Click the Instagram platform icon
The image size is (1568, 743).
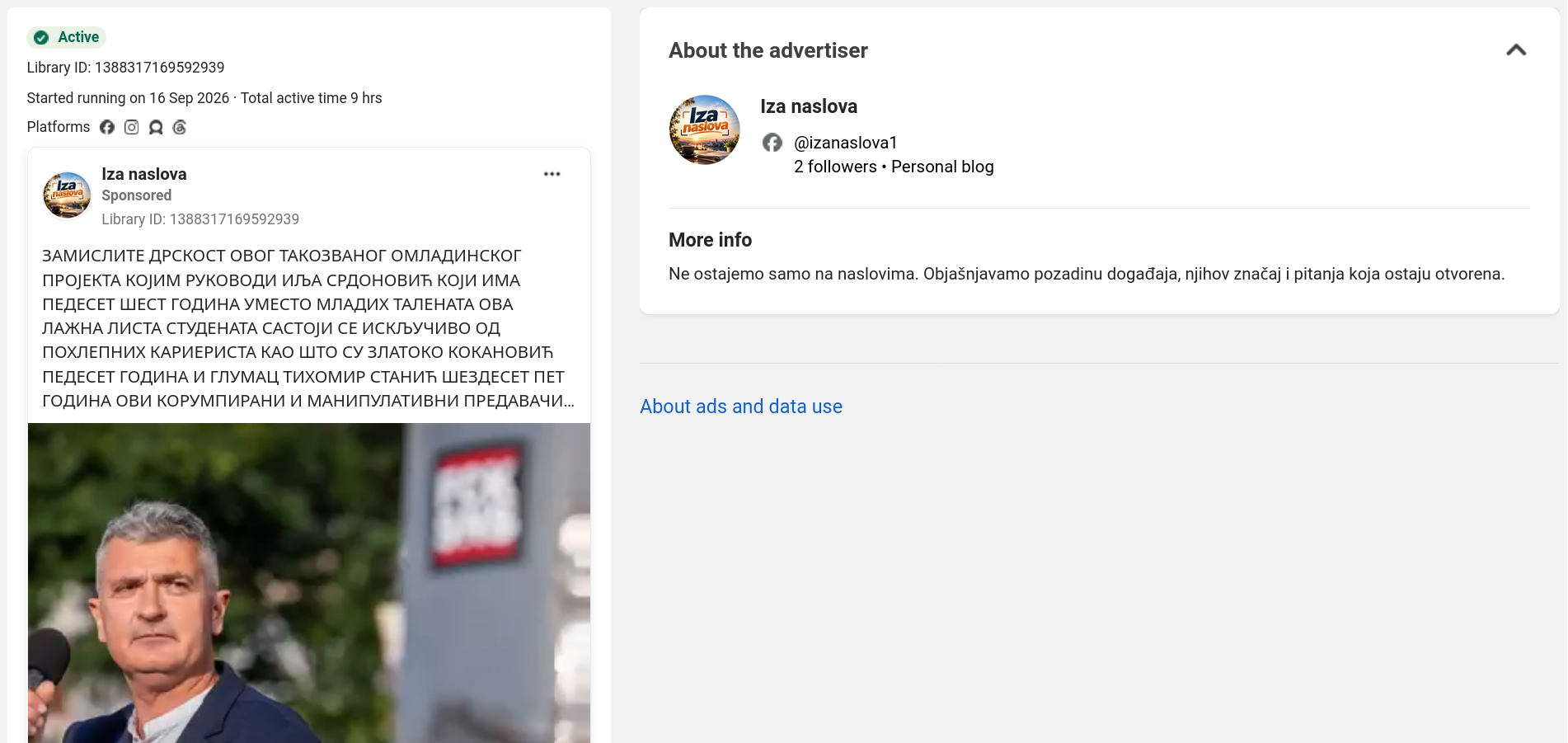[x=131, y=127]
